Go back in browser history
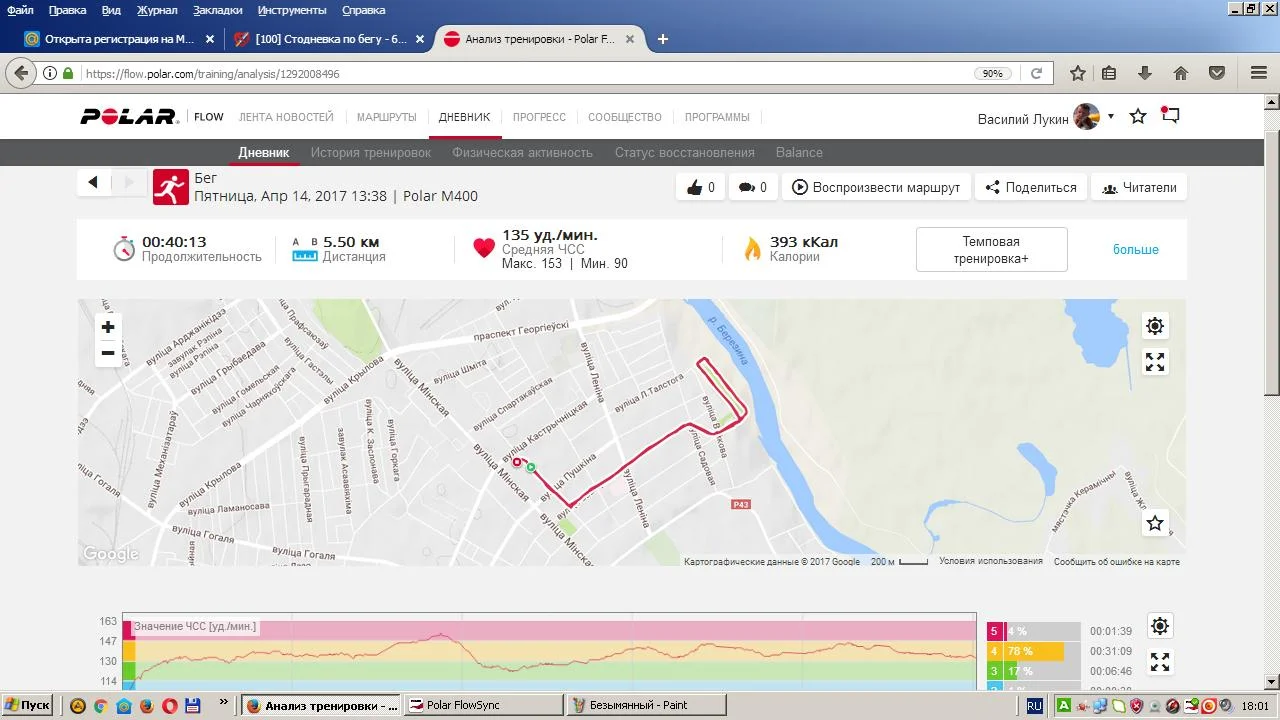1280x720 pixels. point(19,73)
